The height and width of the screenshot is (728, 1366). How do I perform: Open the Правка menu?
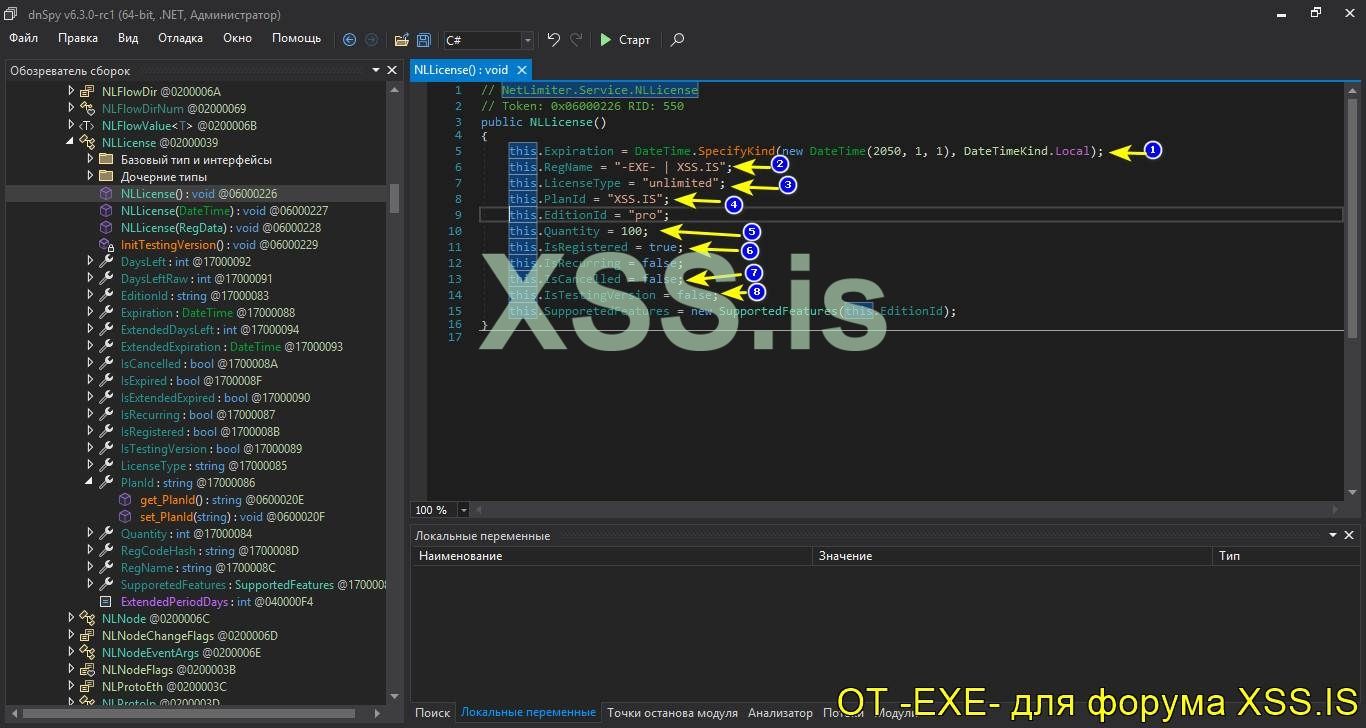click(x=78, y=38)
